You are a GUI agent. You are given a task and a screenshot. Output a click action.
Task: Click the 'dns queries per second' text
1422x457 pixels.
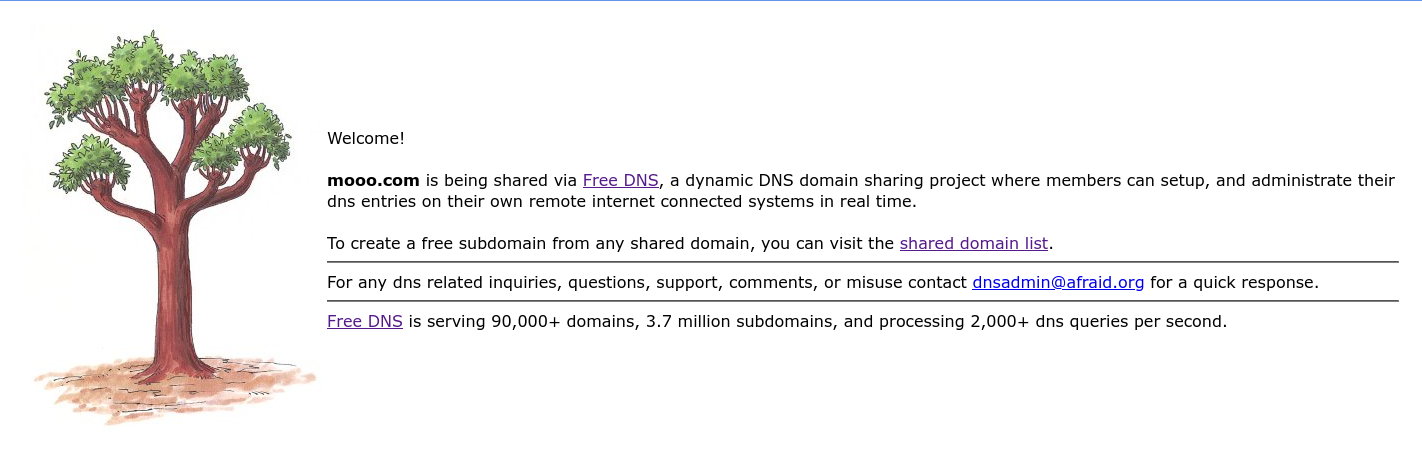1130,322
